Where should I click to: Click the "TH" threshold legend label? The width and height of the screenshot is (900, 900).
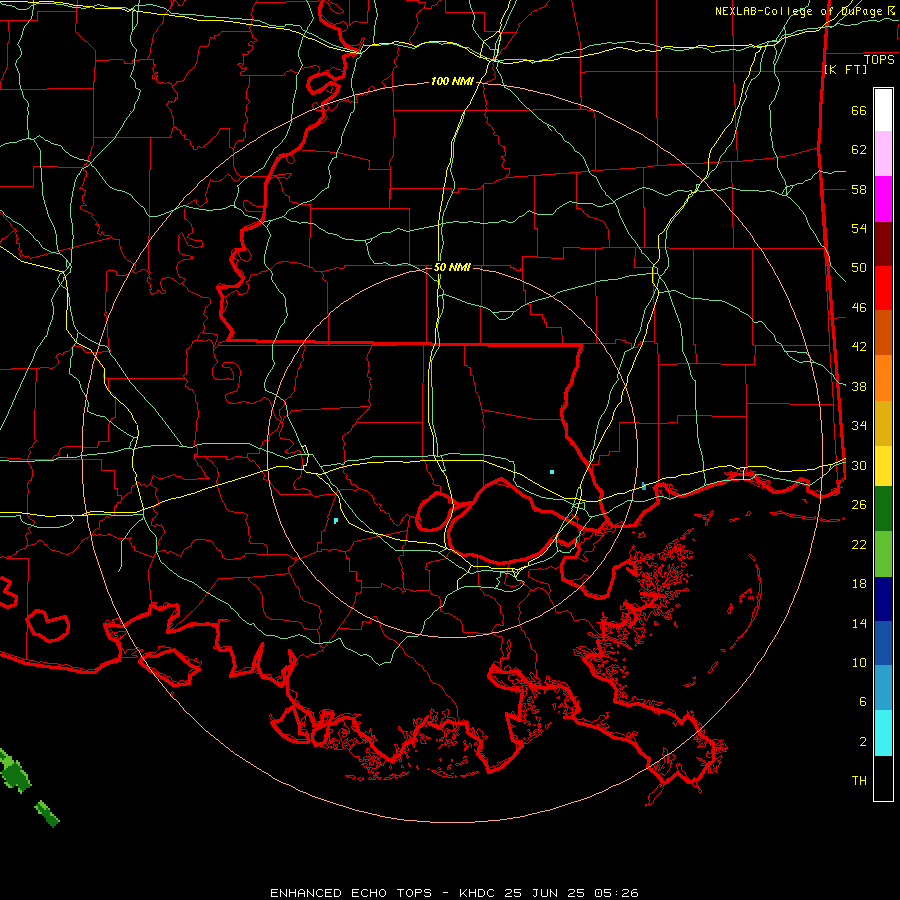point(859,781)
